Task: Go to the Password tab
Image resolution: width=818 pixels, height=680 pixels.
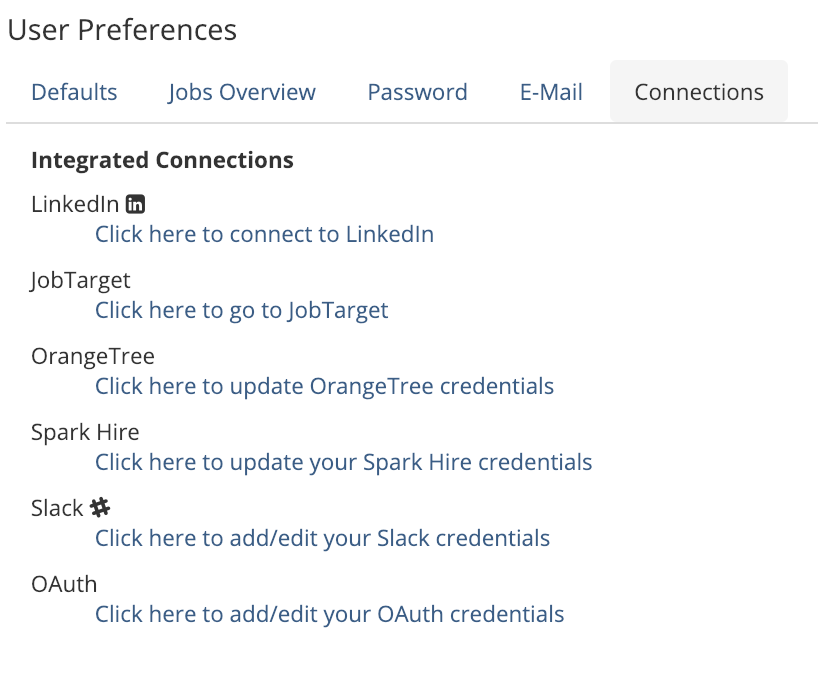Action: click(417, 93)
